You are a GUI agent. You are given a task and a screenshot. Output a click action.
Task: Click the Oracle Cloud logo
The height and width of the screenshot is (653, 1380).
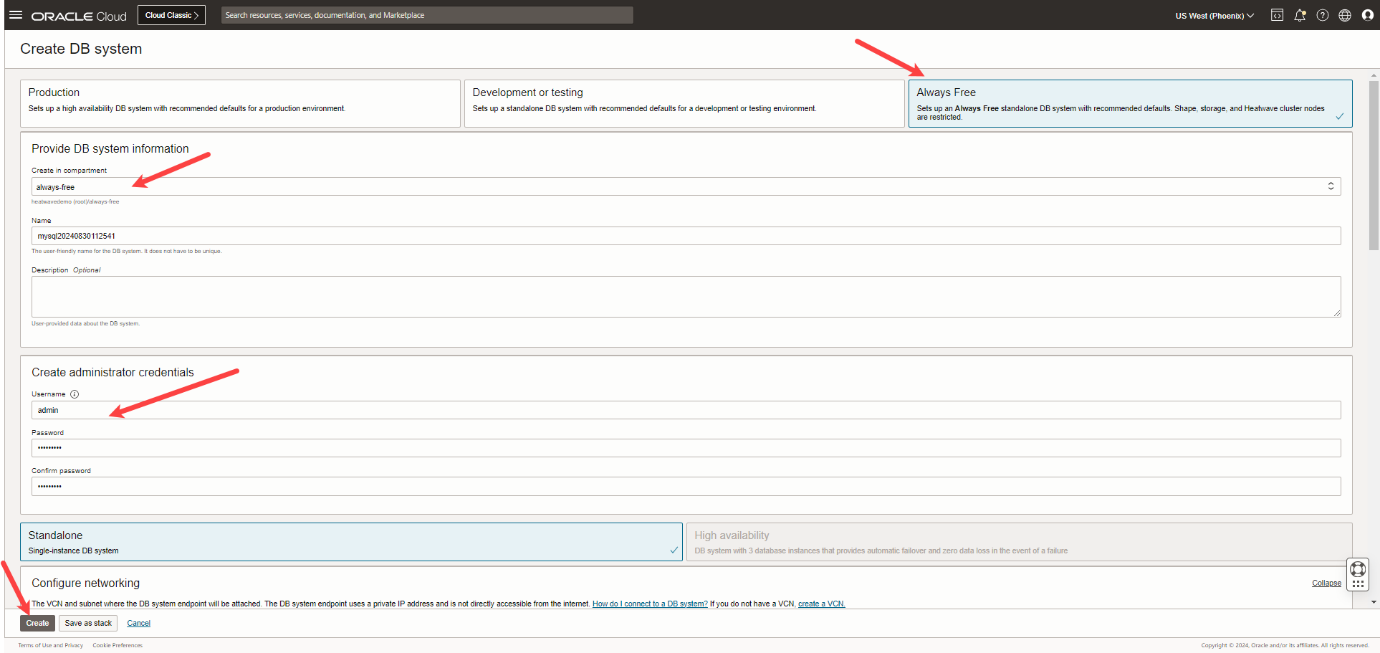click(80, 16)
